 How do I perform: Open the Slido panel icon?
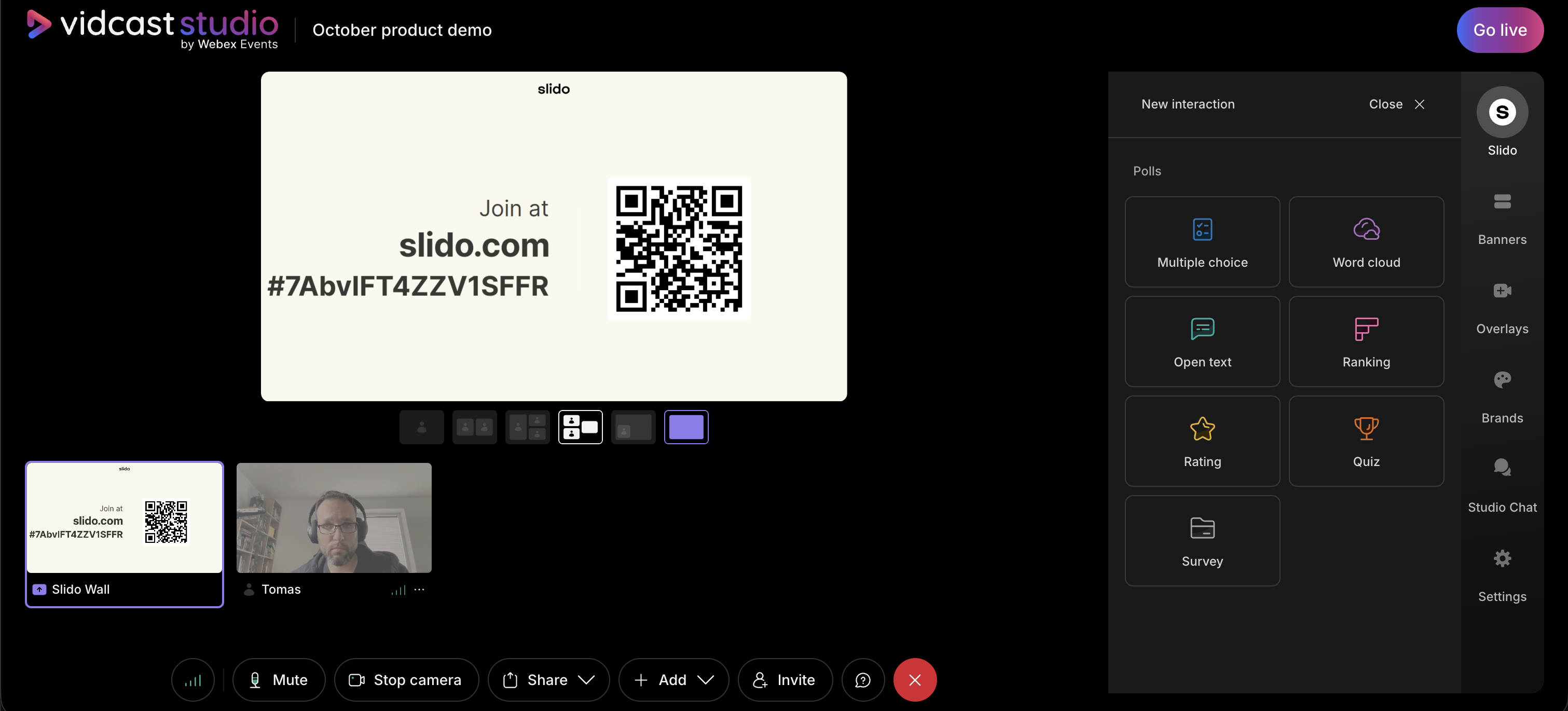(x=1502, y=113)
